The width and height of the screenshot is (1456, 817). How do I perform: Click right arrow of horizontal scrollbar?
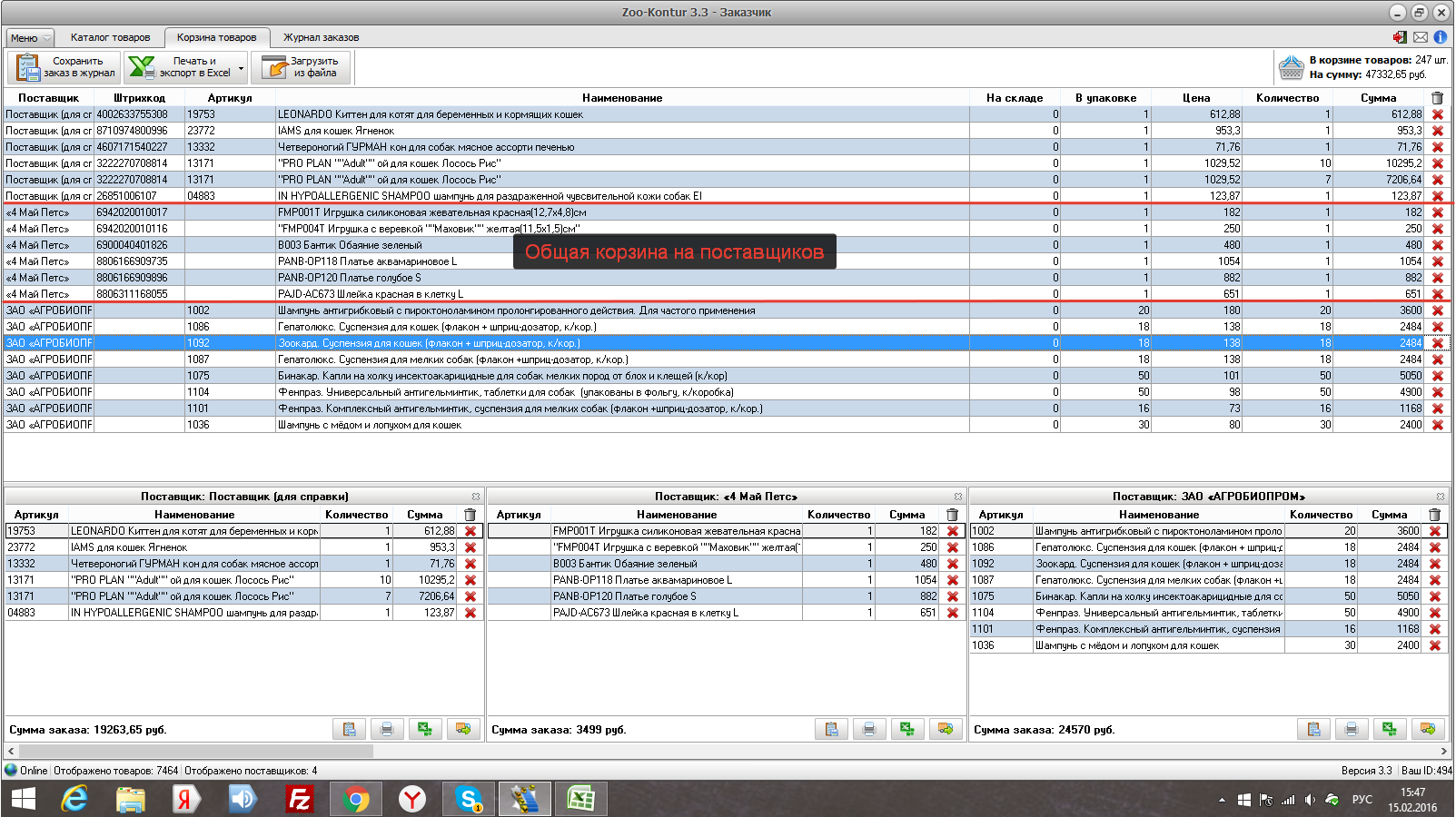tap(1443, 751)
